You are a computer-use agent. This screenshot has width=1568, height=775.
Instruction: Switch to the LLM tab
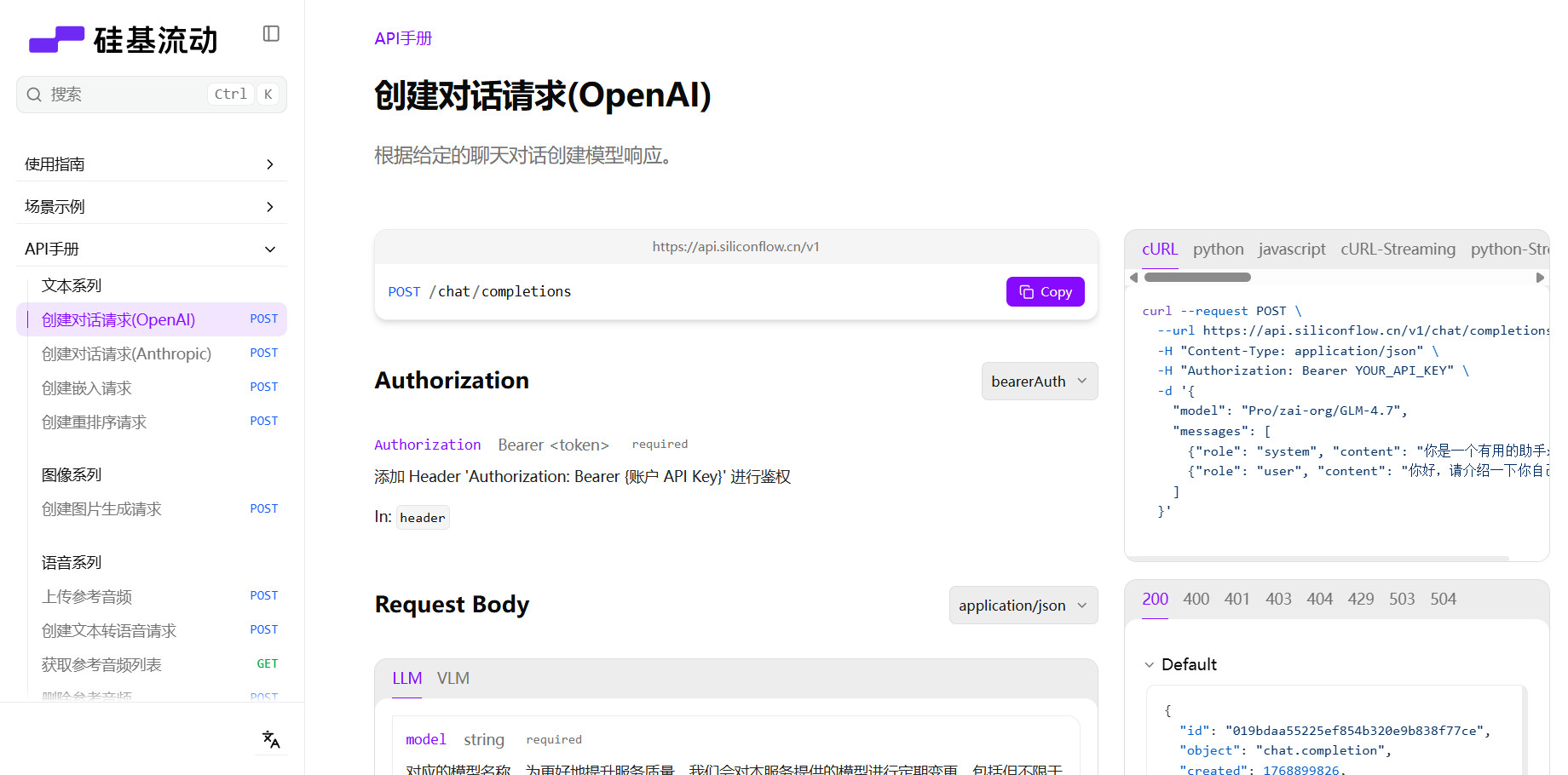406,679
